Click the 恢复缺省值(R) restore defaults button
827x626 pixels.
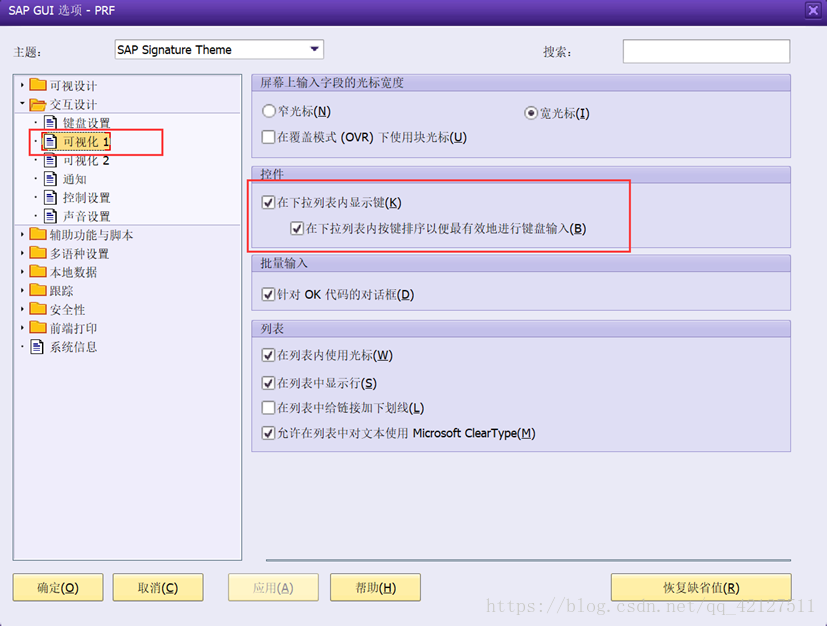point(701,588)
